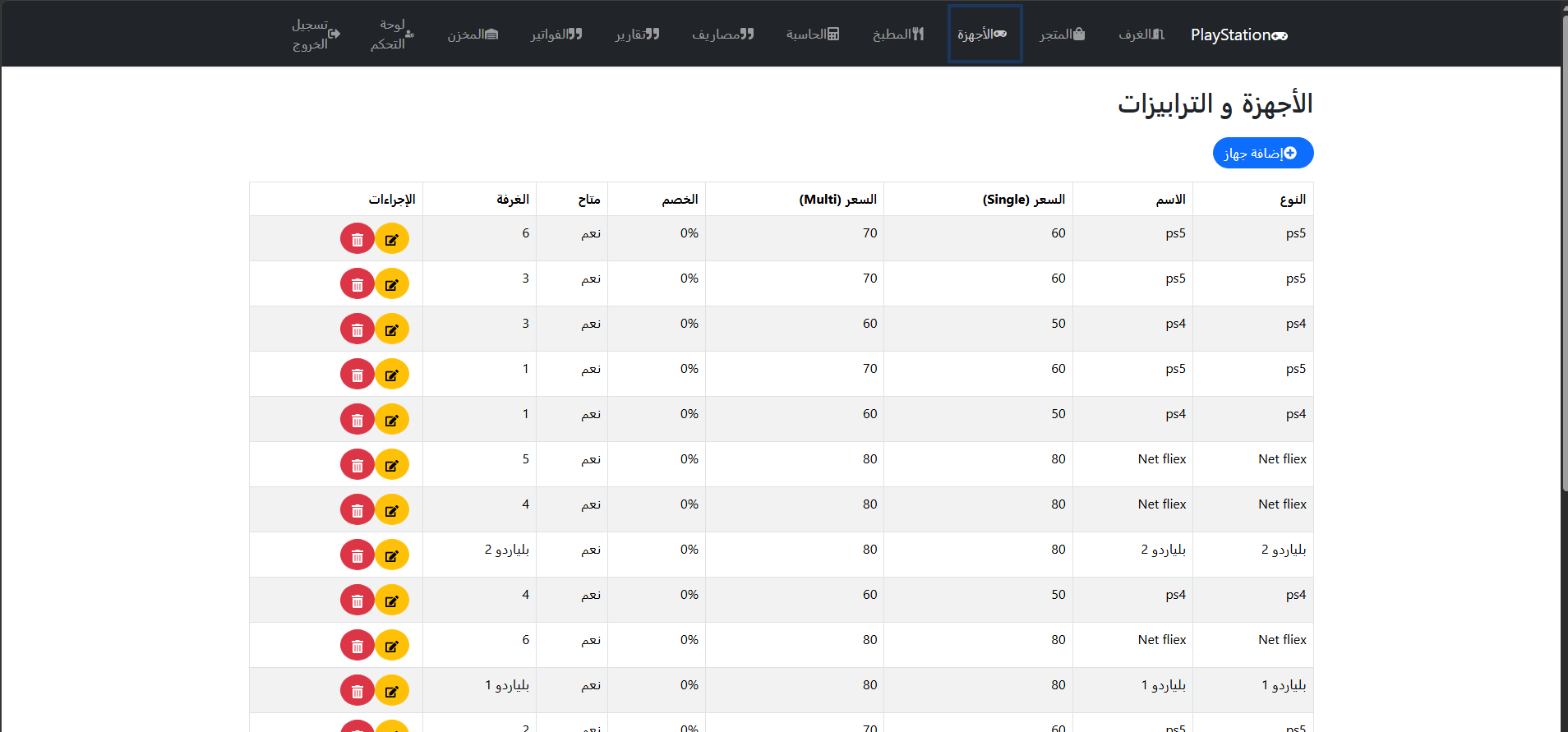Delete the Net fliex device in room 5
Viewport: 1568px width, 732px height.
point(357,465)
